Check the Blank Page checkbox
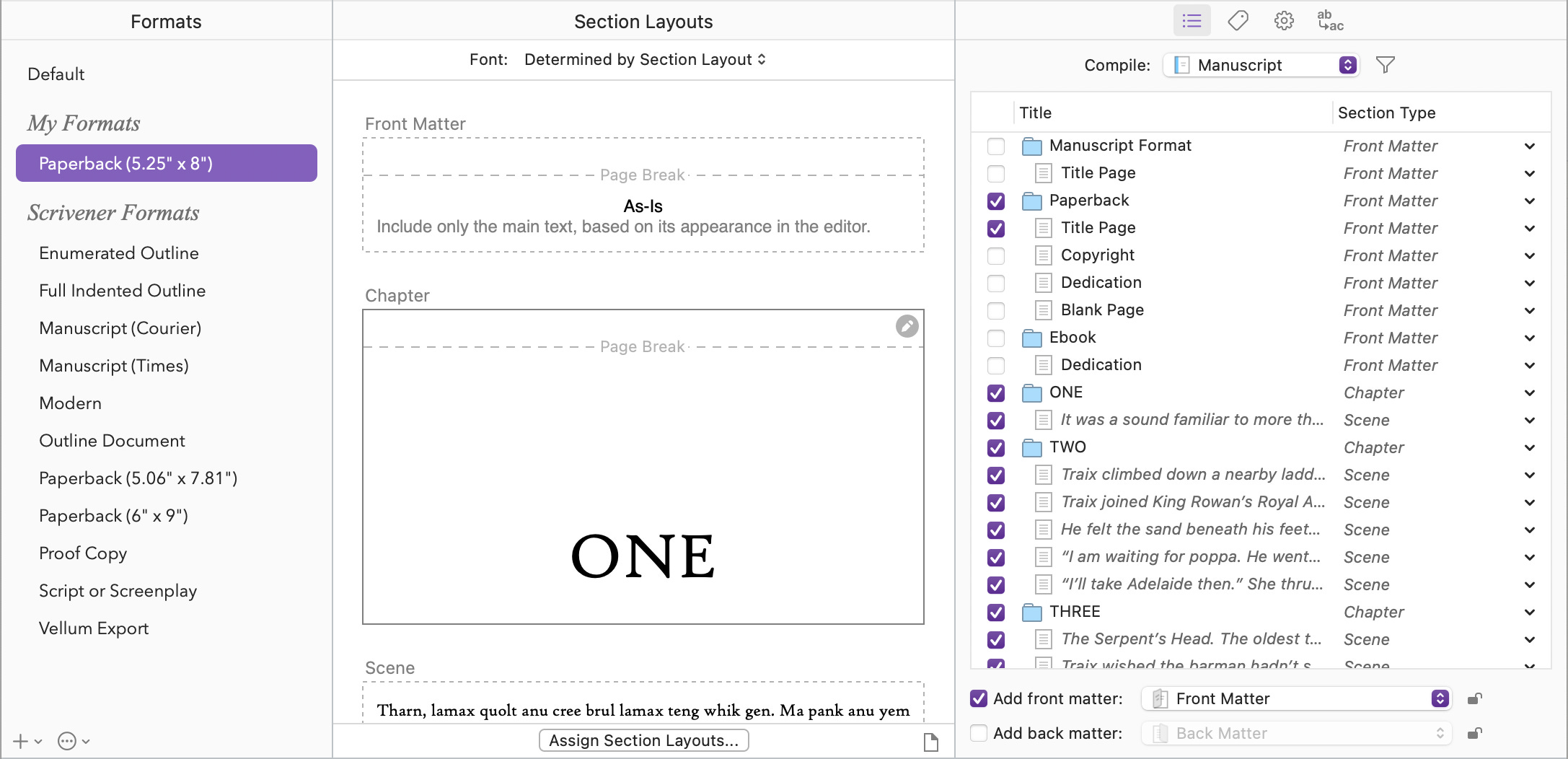The image size is (1568, 759). coord(996,310)
